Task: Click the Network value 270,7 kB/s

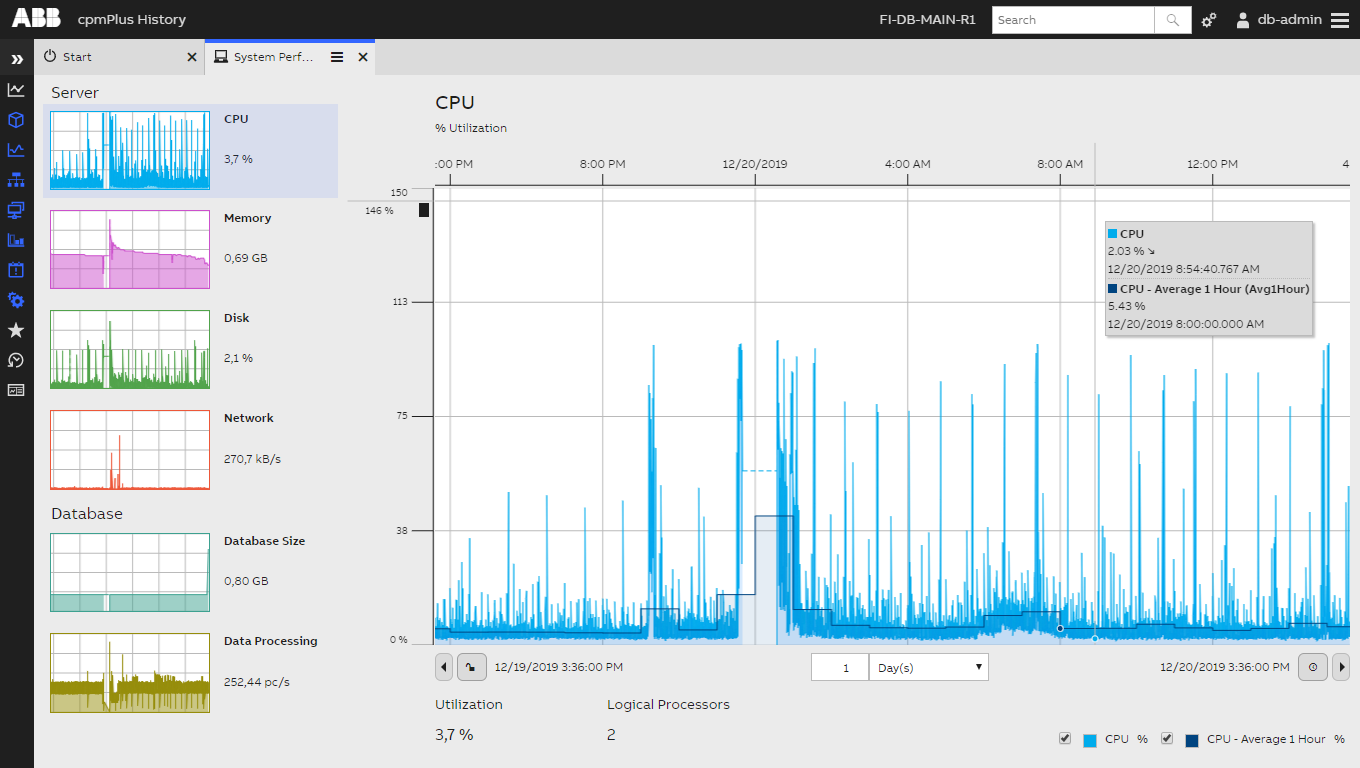Action: point(252,459)
